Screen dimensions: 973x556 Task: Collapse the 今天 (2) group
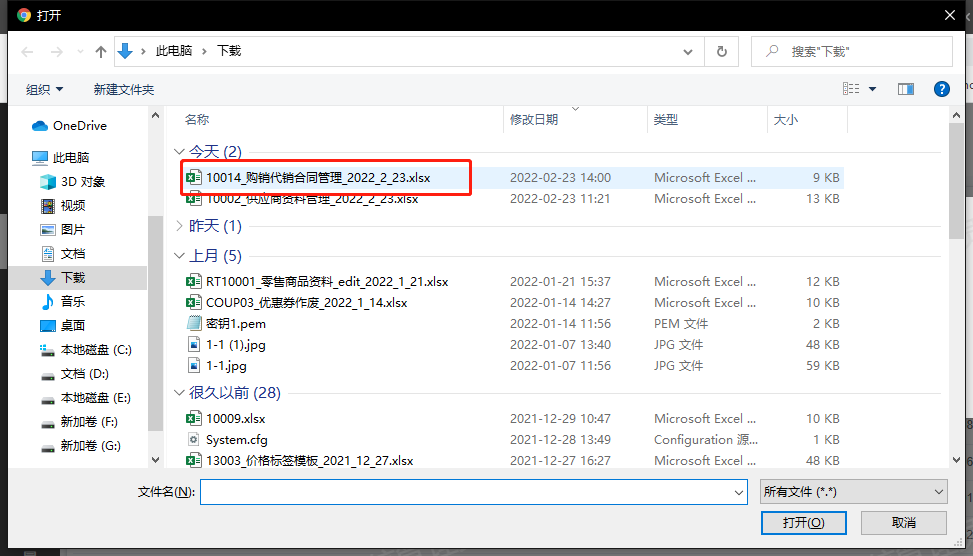coord(180,152)
